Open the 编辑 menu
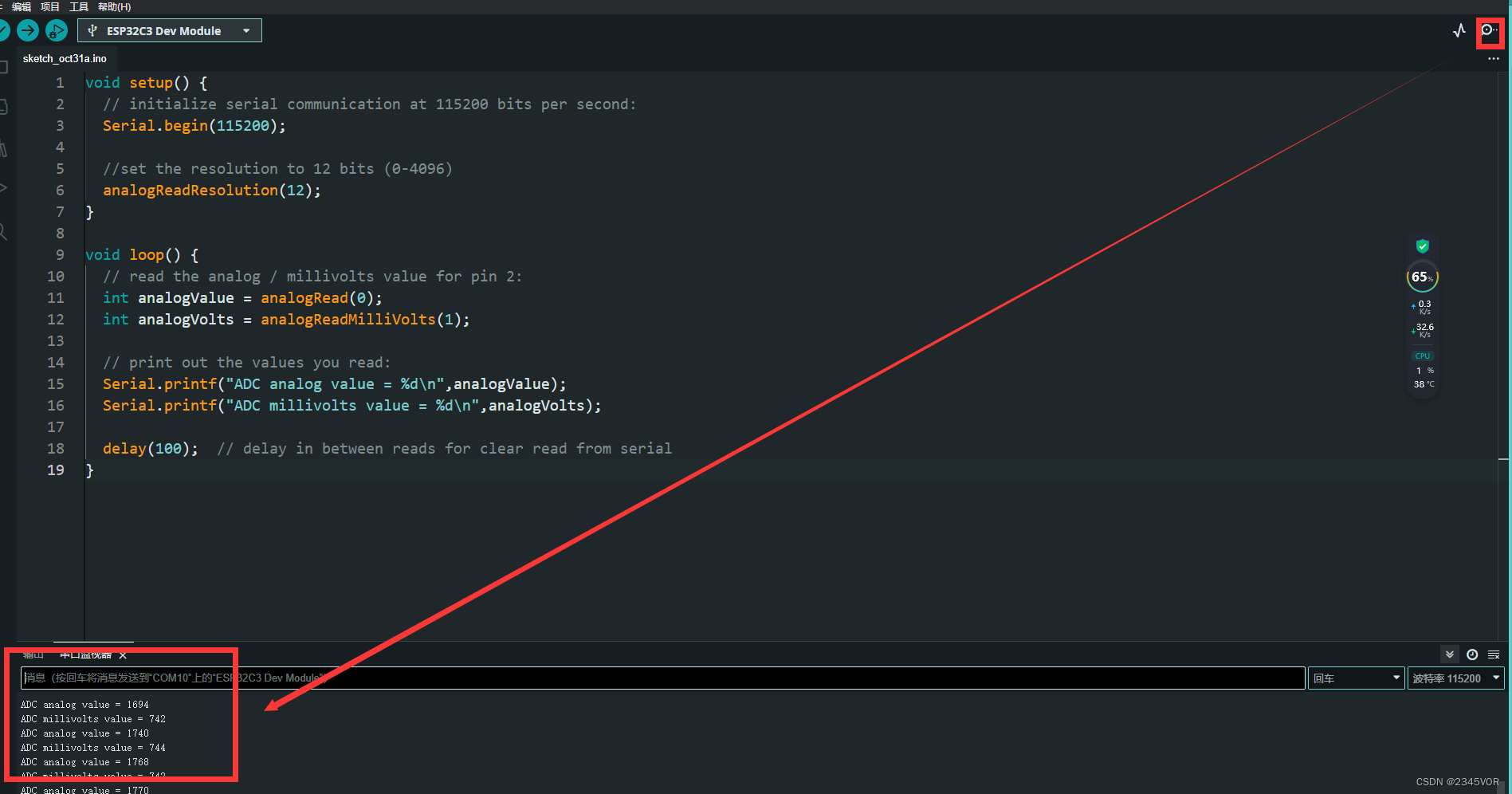Viewport: 1512px width, 794px height. pos(22,6)
